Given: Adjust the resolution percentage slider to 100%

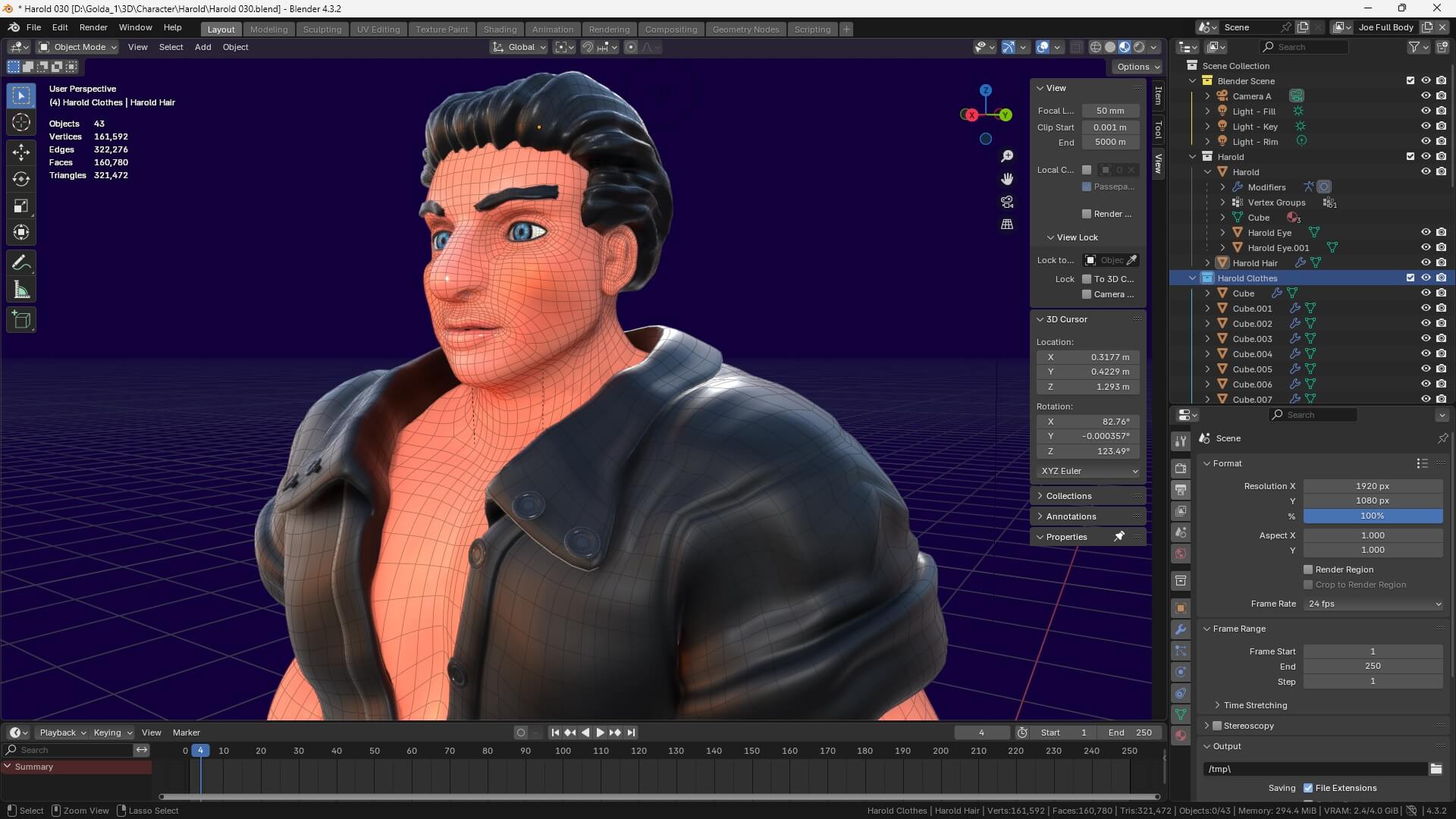Looking at the screenshot, I should coord(1373,516).
